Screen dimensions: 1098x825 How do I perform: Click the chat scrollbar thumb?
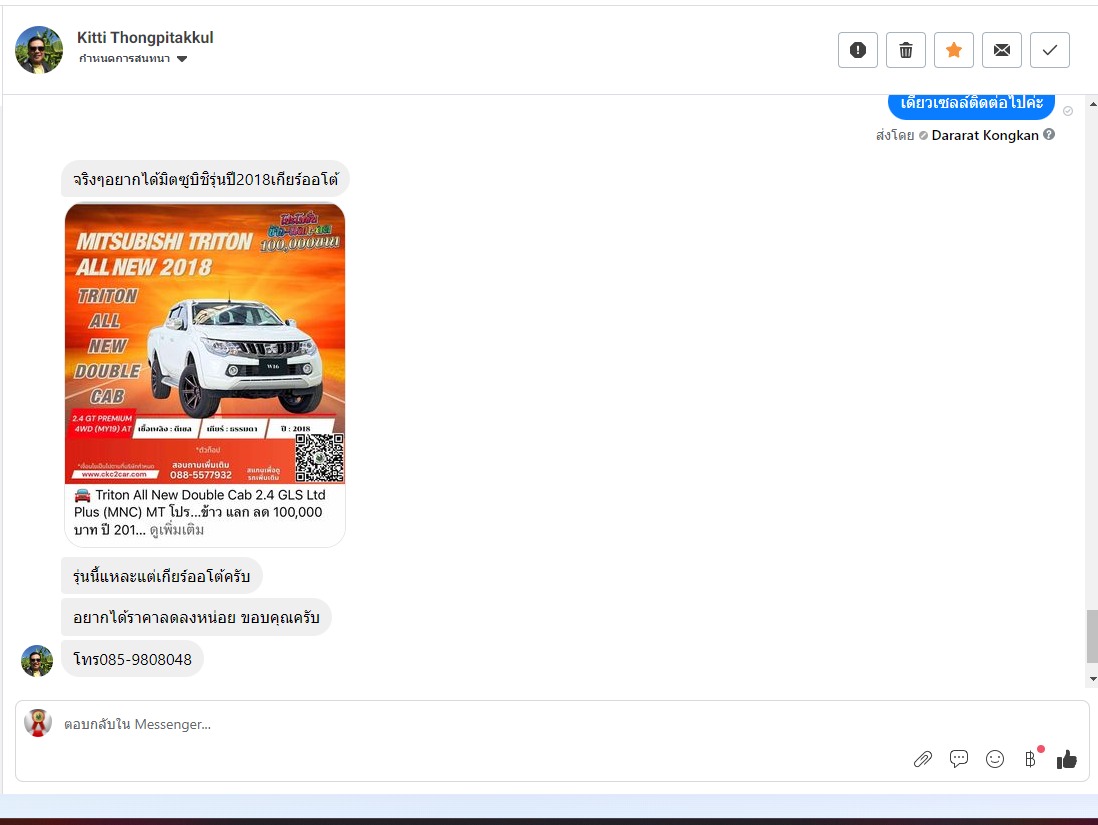pyautogui.click(x=1092, y=636)
